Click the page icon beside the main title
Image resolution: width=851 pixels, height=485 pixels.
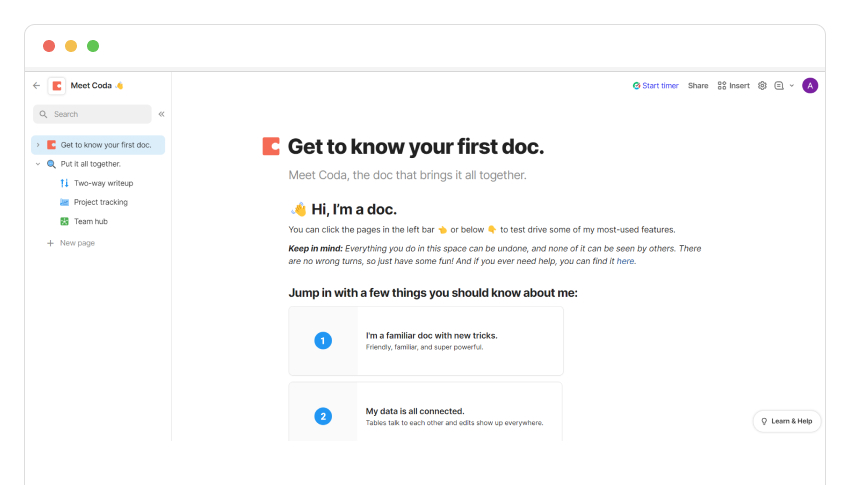pos(271,146)
